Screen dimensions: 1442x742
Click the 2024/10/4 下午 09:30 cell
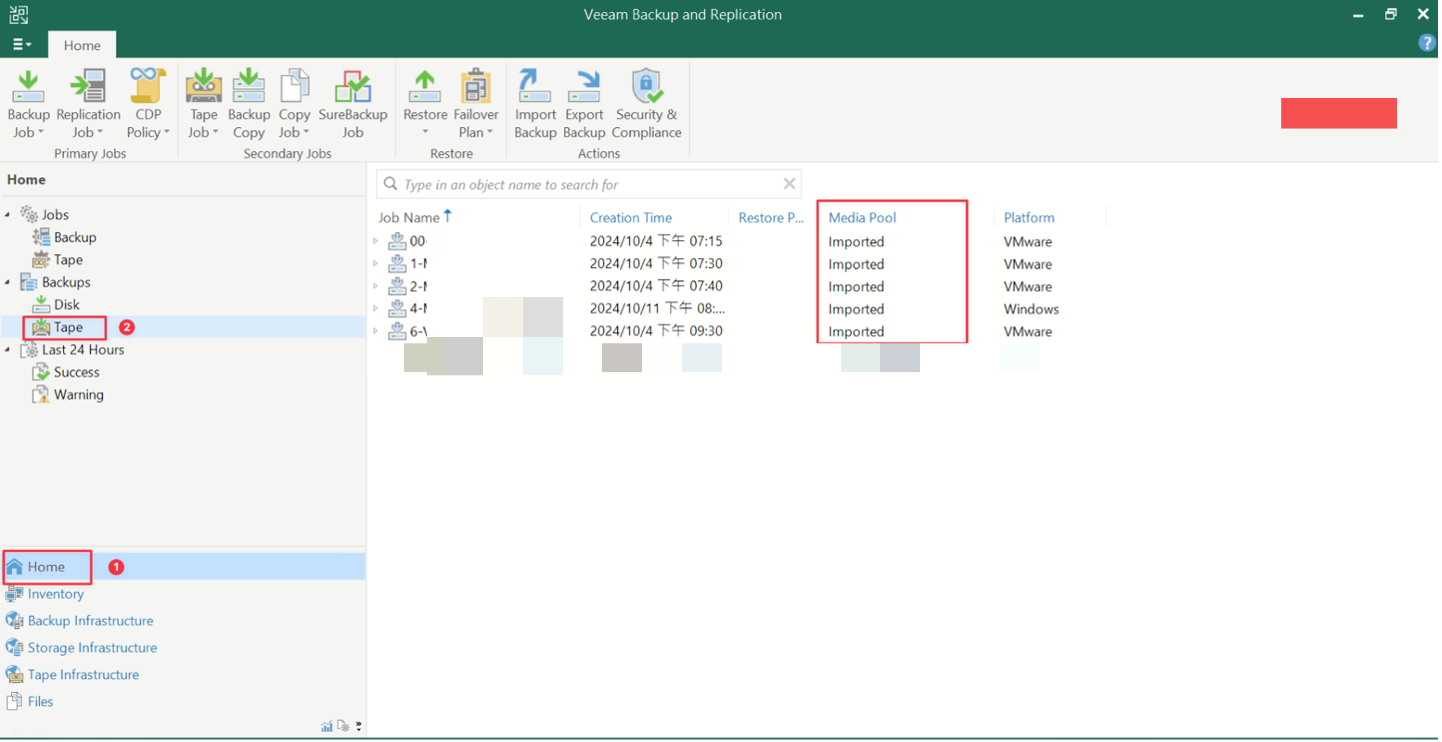click(656, 331)
